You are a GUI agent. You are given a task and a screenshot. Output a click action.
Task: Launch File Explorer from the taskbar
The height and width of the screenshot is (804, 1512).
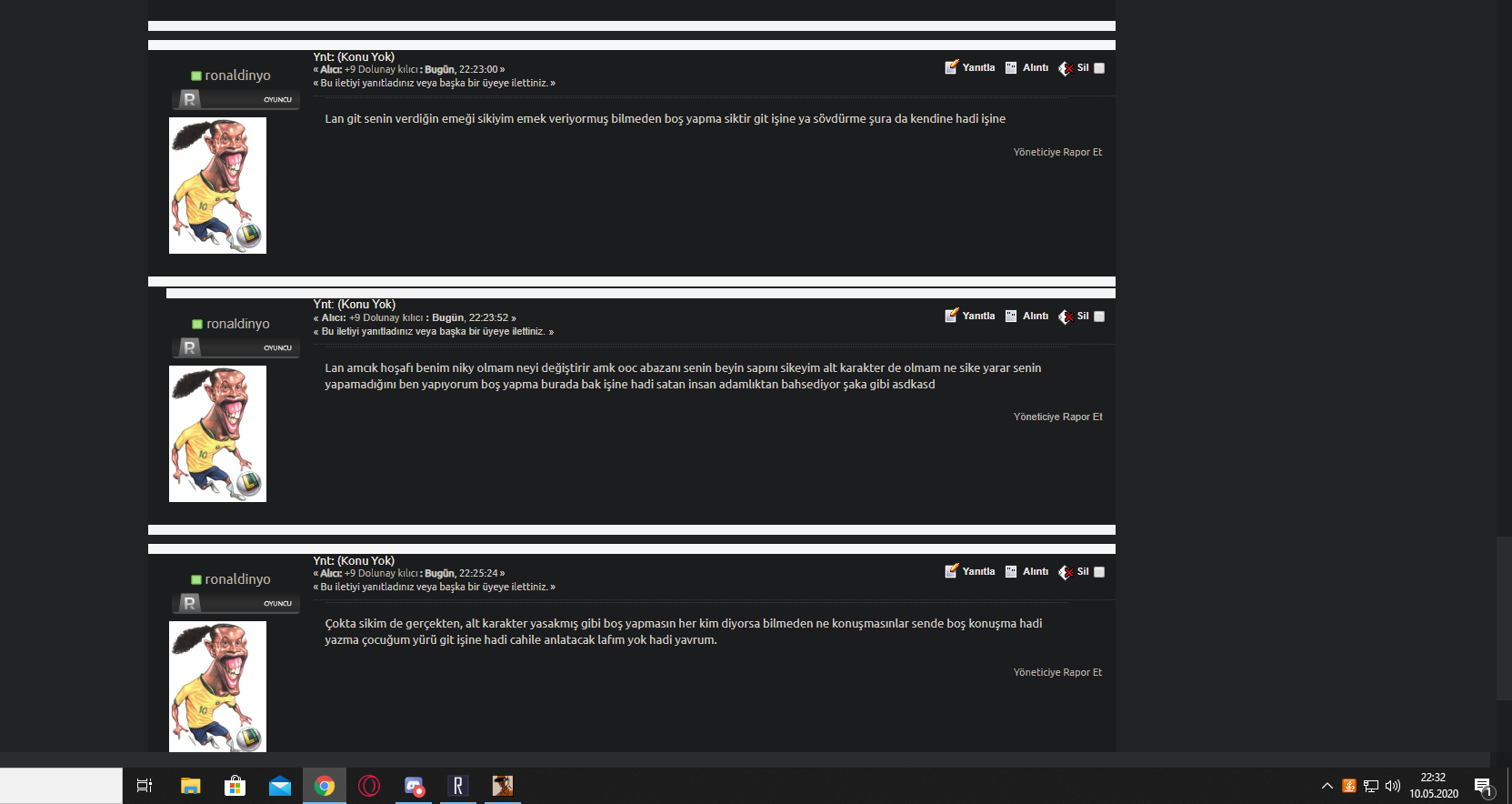[x=190, y=786]
